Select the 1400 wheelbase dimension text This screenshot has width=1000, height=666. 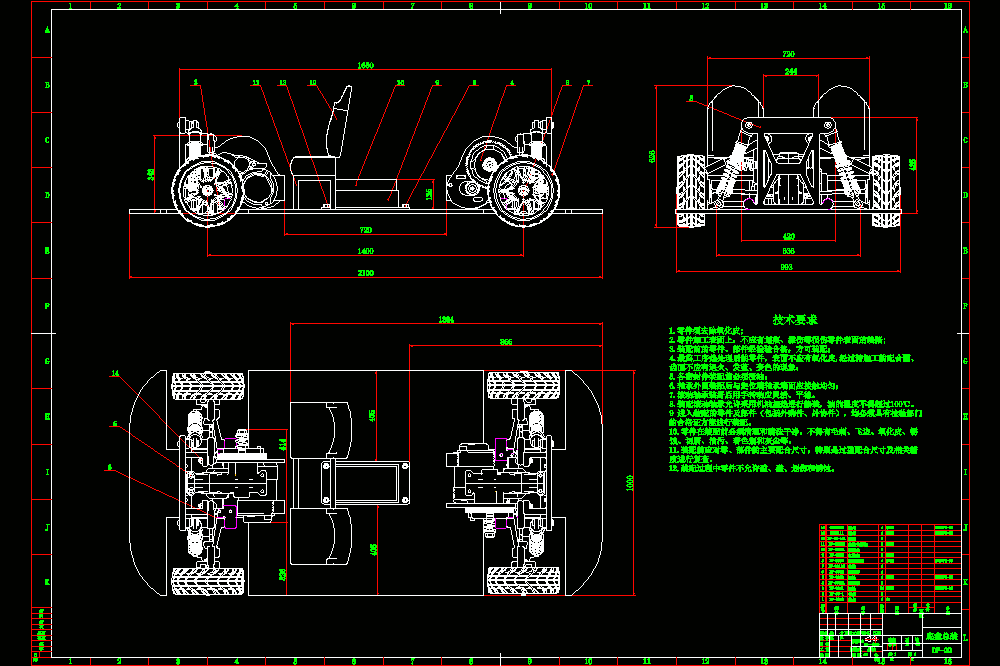[365, 251]
